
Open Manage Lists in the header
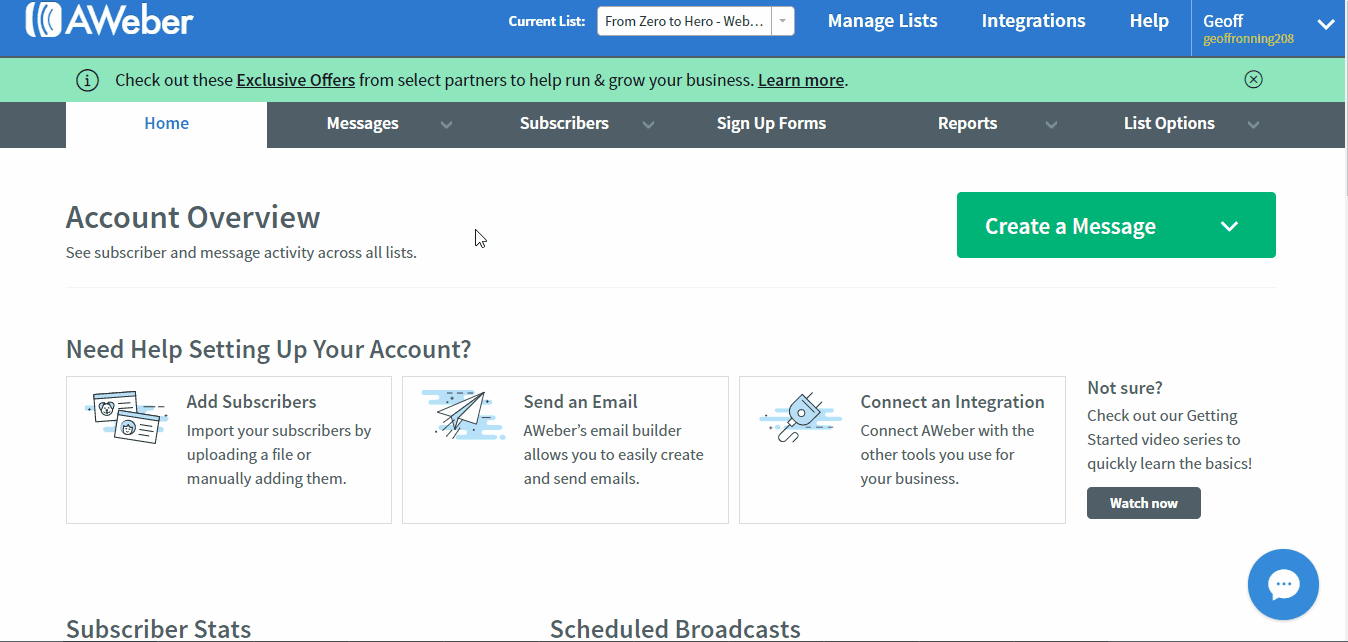tap(883, 21)
